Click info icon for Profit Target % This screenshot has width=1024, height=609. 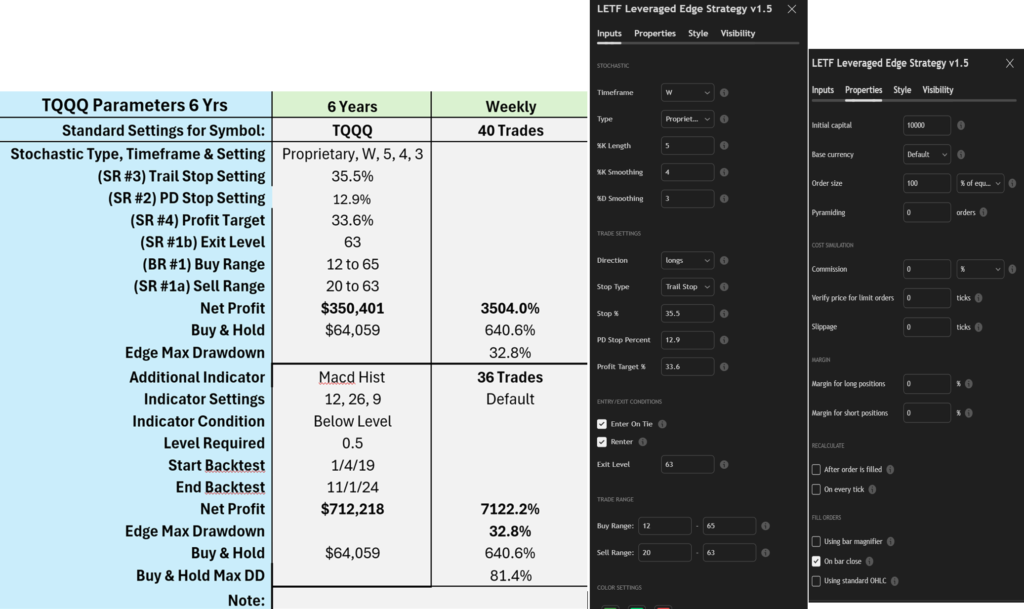coord(724,367)
